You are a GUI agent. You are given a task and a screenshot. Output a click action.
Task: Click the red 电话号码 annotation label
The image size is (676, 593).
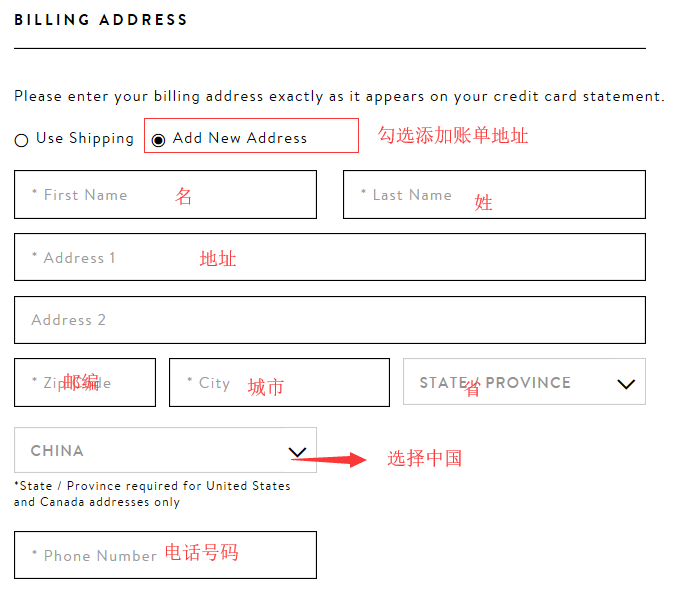tap(201, 552)
